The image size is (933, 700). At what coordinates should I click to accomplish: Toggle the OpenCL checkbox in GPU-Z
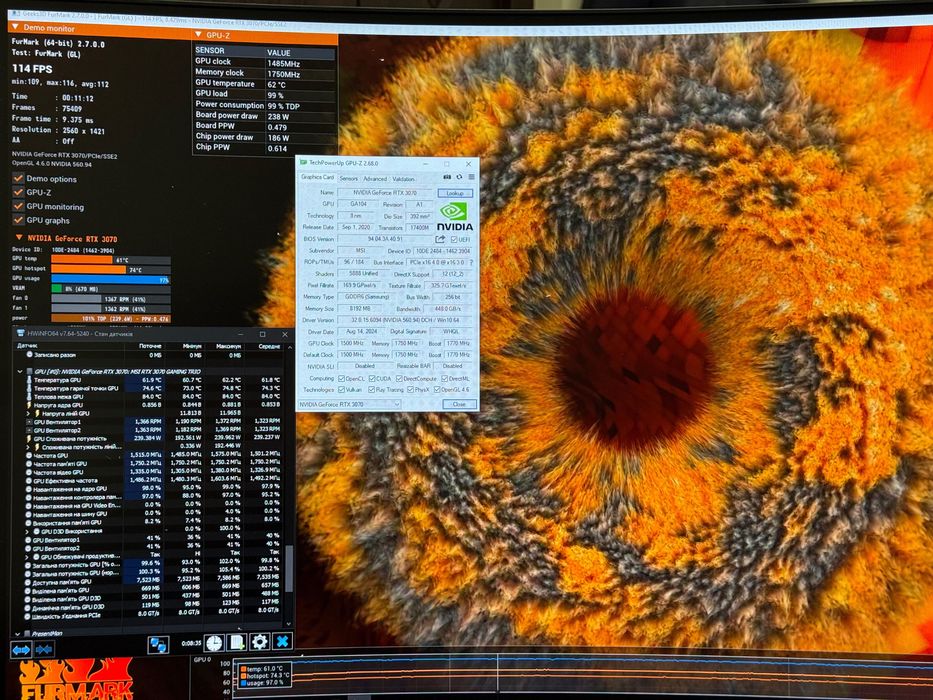tap(341, 379)
